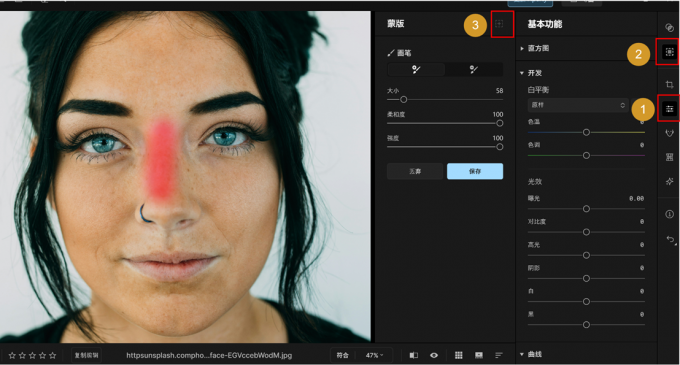
Task: Set three-star rating
Action: coord(33,355)
